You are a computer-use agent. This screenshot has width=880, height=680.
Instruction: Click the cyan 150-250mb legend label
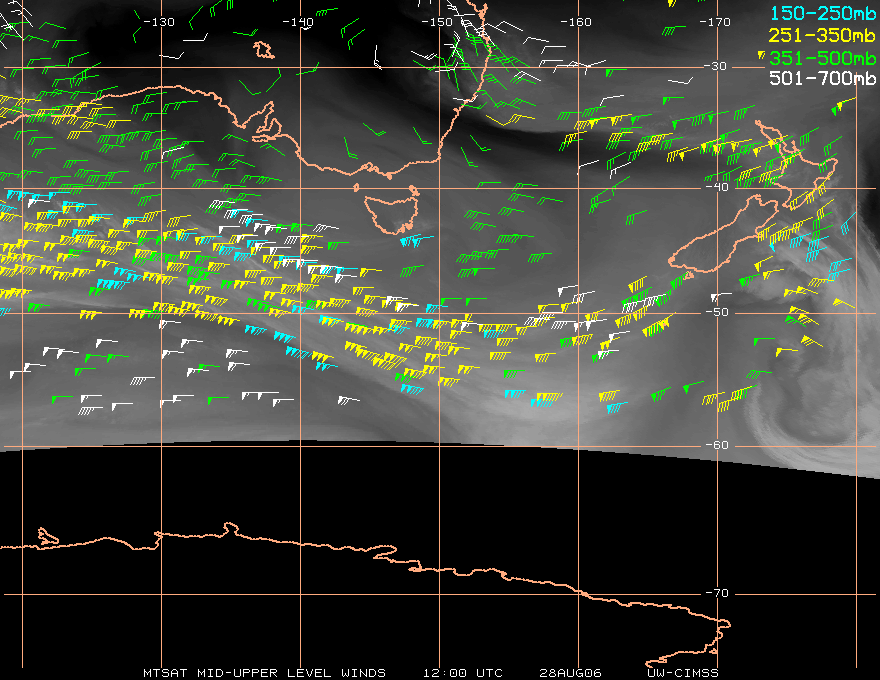pyautogui.click(x=822, y=13)
